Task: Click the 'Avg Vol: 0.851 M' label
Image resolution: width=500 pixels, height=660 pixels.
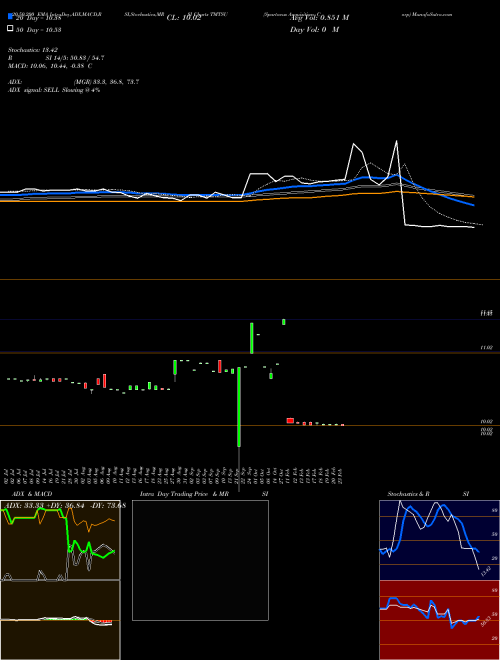Action: tap(319, 18)
